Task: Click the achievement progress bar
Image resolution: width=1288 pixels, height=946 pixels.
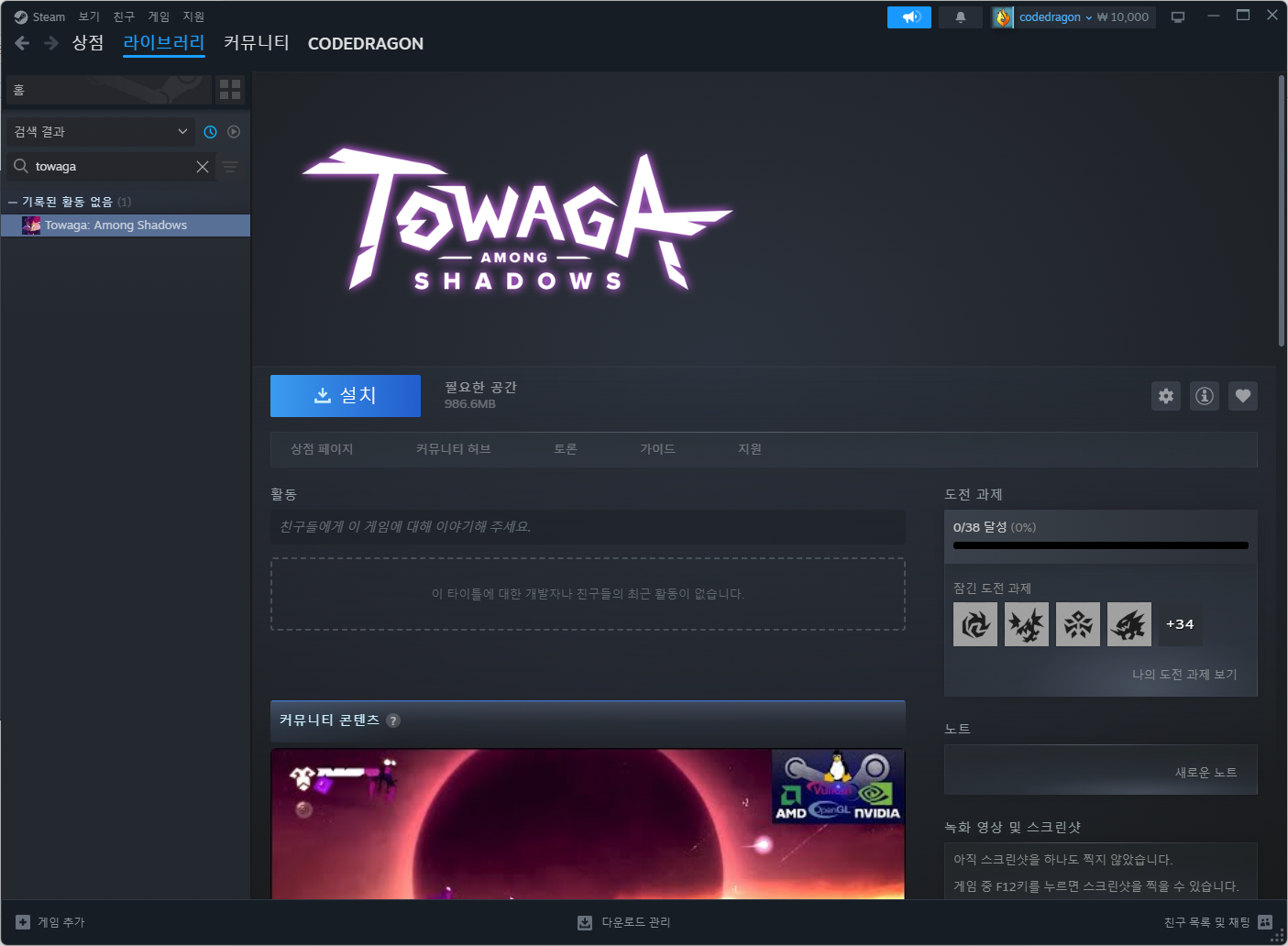Action: (x=1101, y=545)
